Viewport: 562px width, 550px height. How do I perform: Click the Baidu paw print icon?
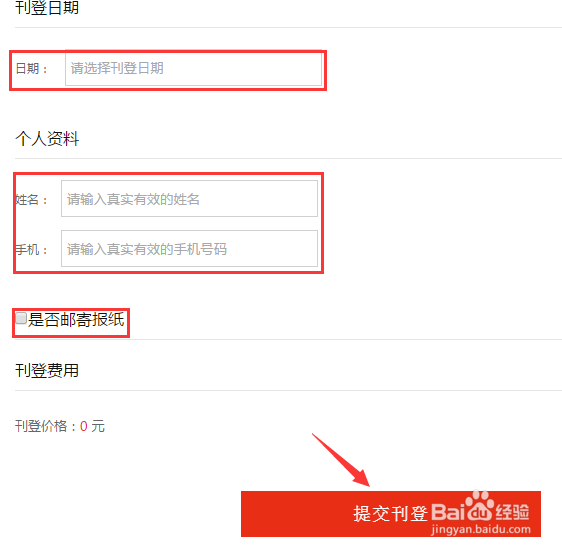click(x=480, y=506)
